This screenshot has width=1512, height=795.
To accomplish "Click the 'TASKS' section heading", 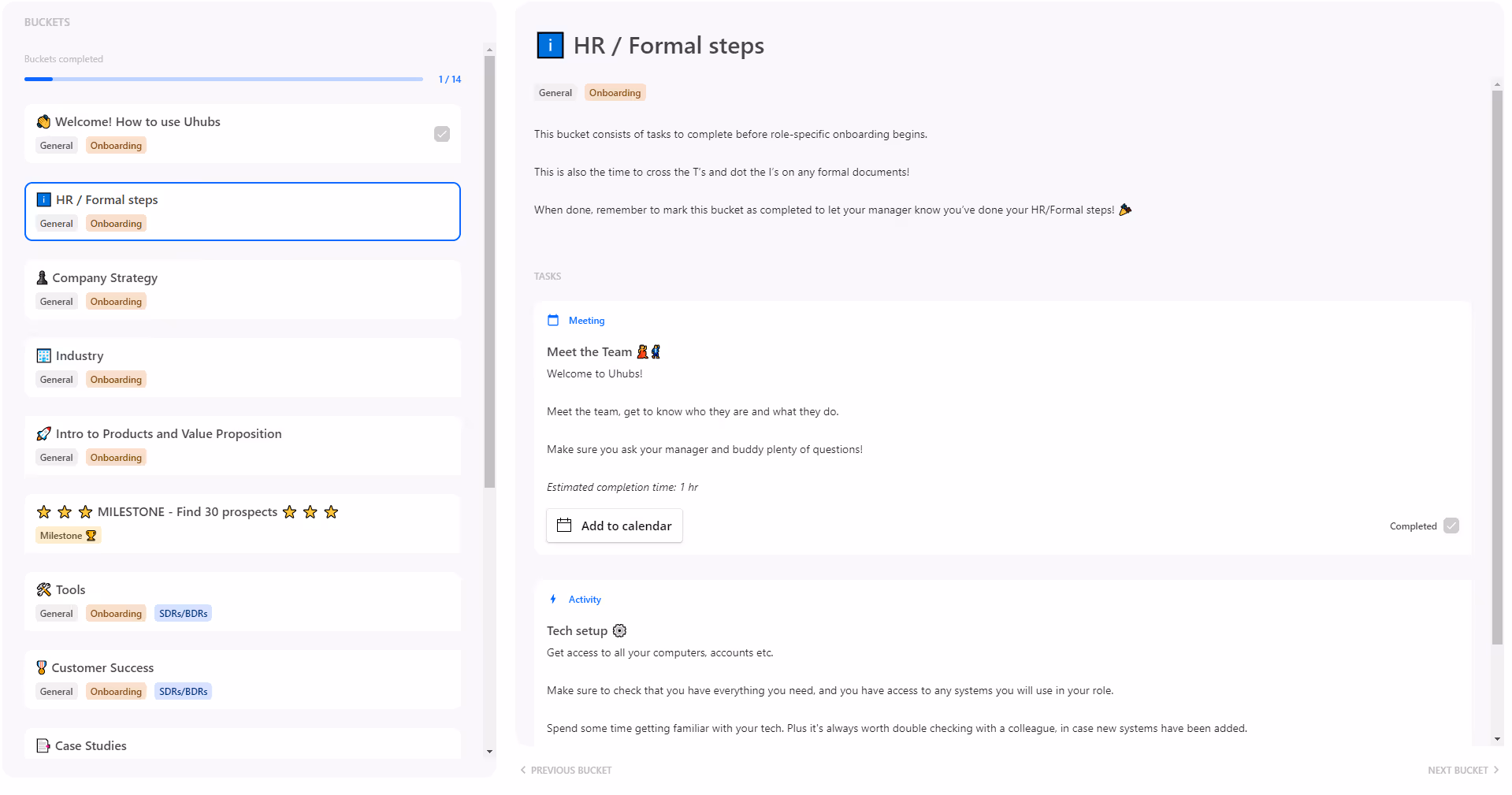I will pyautogui.click(x=548, y=276).
